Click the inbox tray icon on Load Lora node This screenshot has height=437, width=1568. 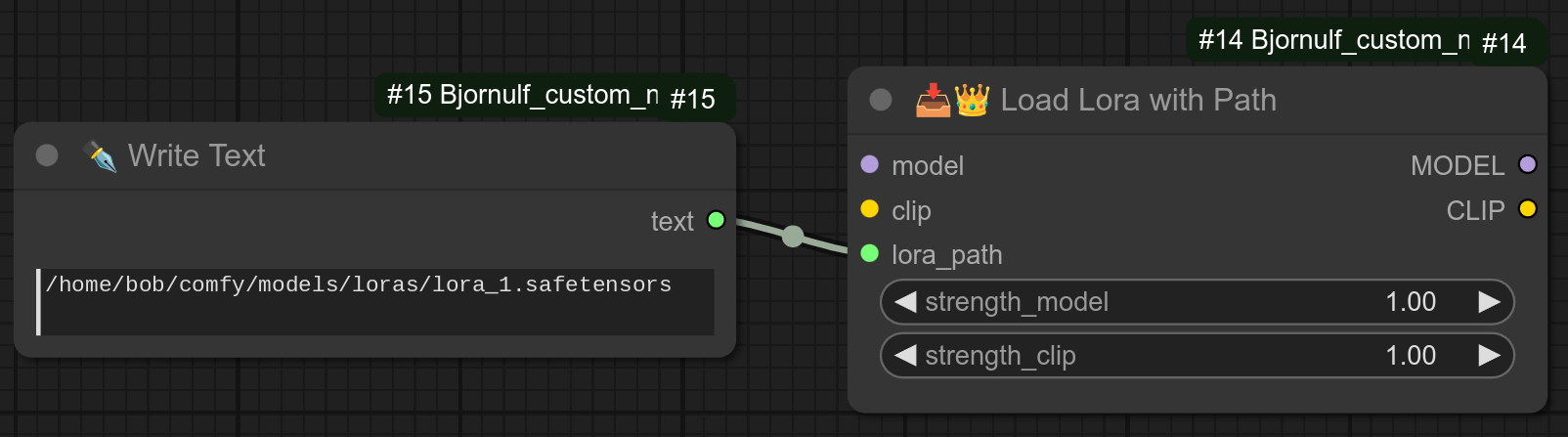933,100
